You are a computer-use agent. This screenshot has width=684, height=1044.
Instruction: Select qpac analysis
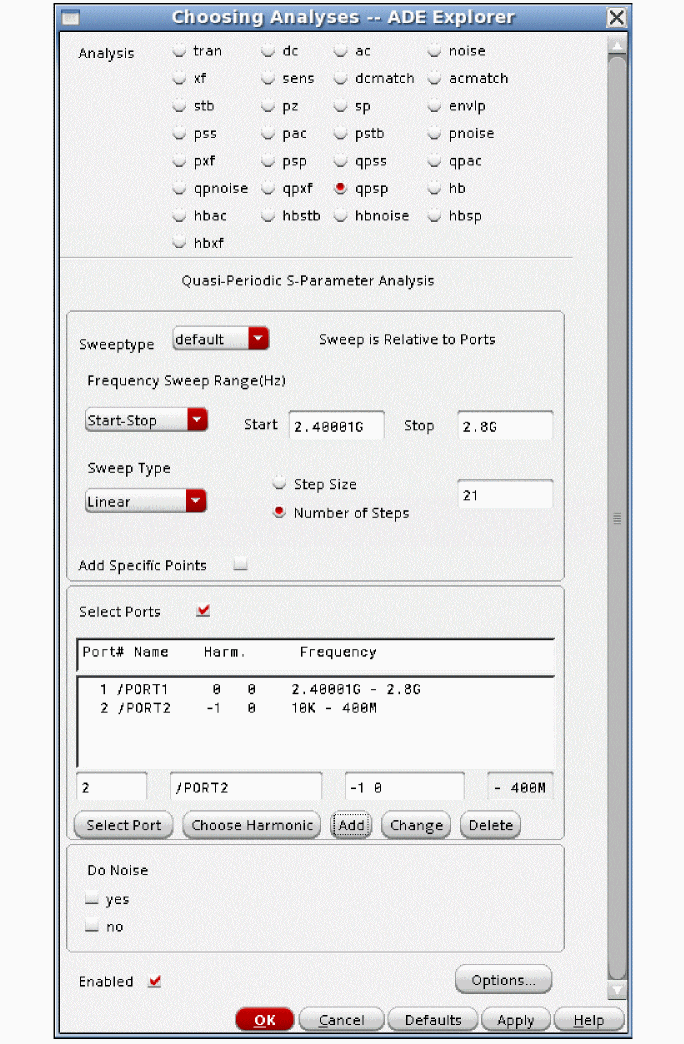click(434, 161)
